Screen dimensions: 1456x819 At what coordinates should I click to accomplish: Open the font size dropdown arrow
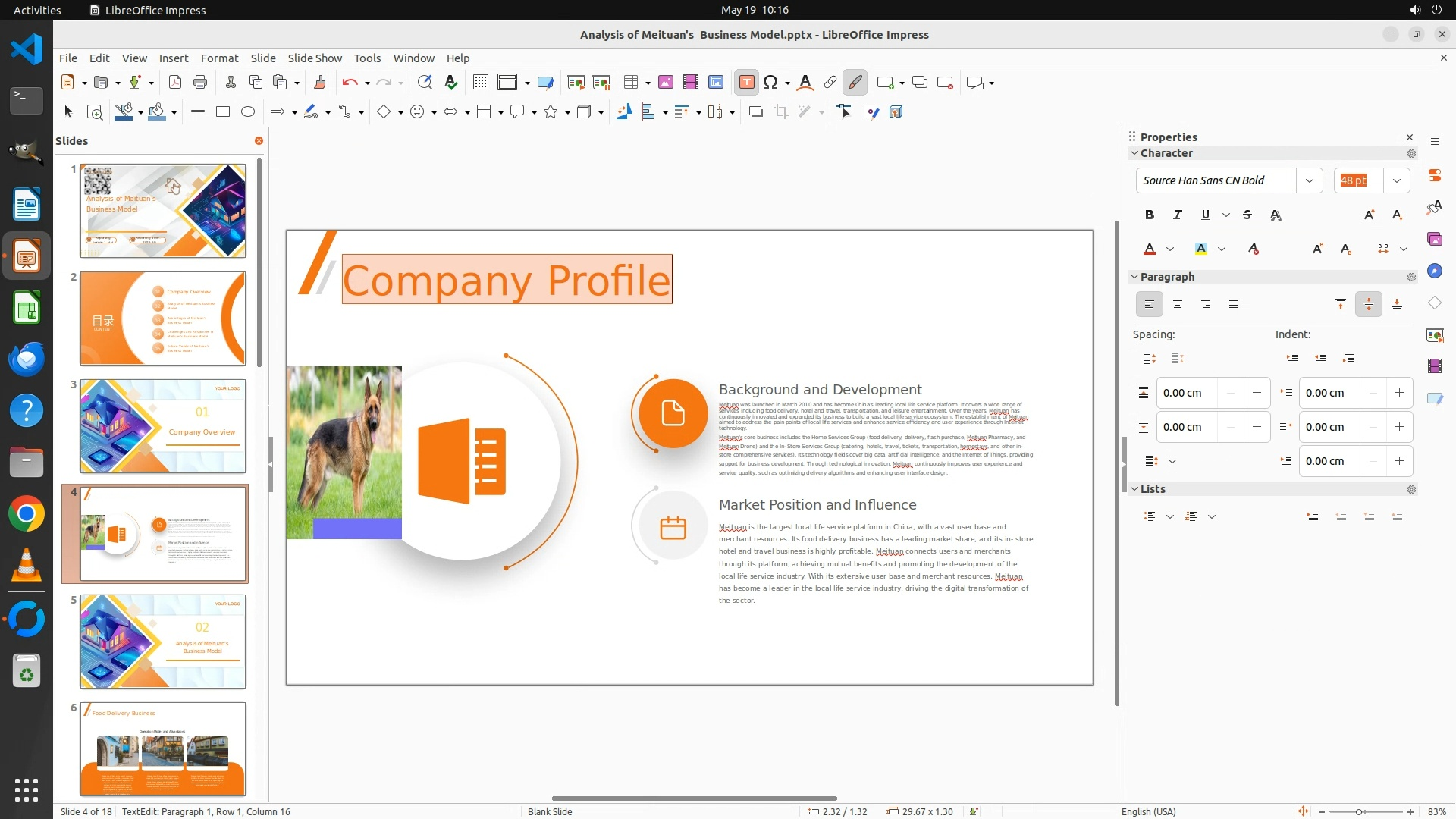tap(1397, 180)
